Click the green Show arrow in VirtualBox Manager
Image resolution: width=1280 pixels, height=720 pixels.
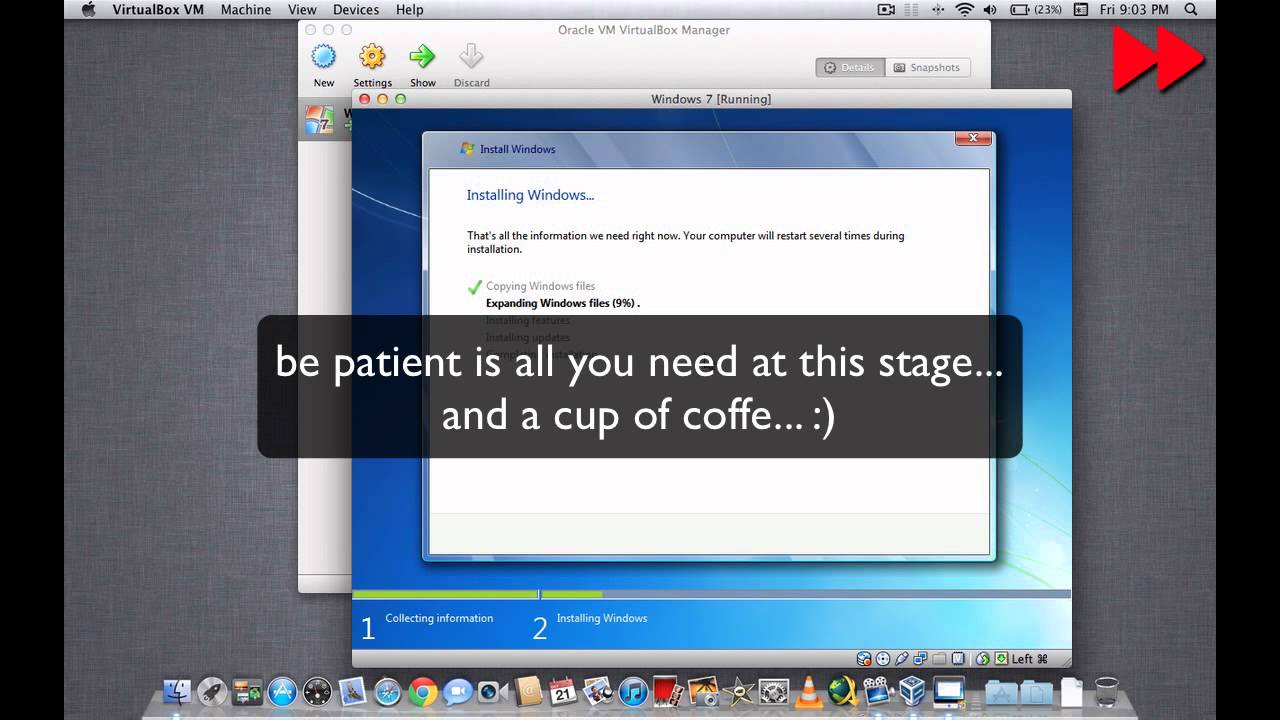pos(422,56)
